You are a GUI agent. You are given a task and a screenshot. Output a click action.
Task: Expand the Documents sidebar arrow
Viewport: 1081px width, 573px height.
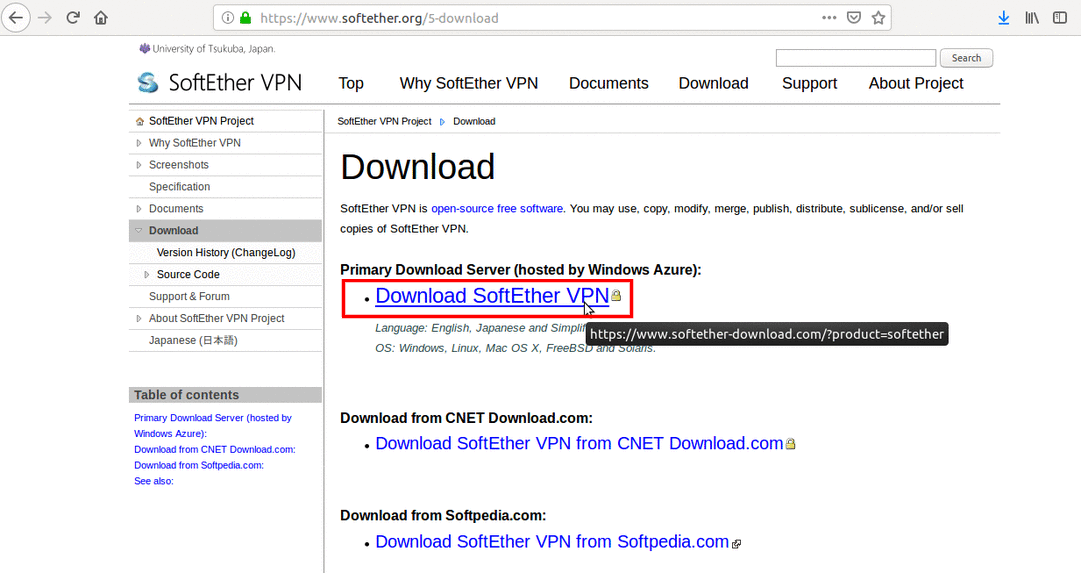pyautogui.click(x=139, y=208)
